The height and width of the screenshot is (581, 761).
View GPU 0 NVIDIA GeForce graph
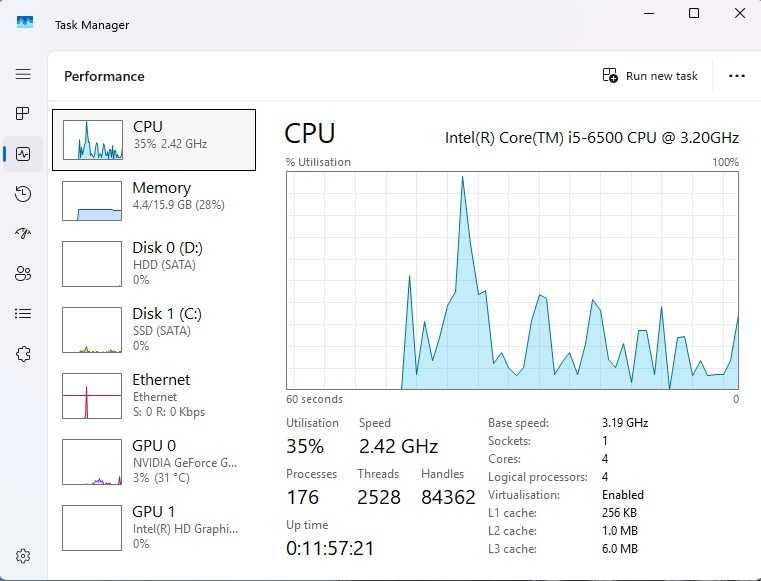(x=154, y=461)
